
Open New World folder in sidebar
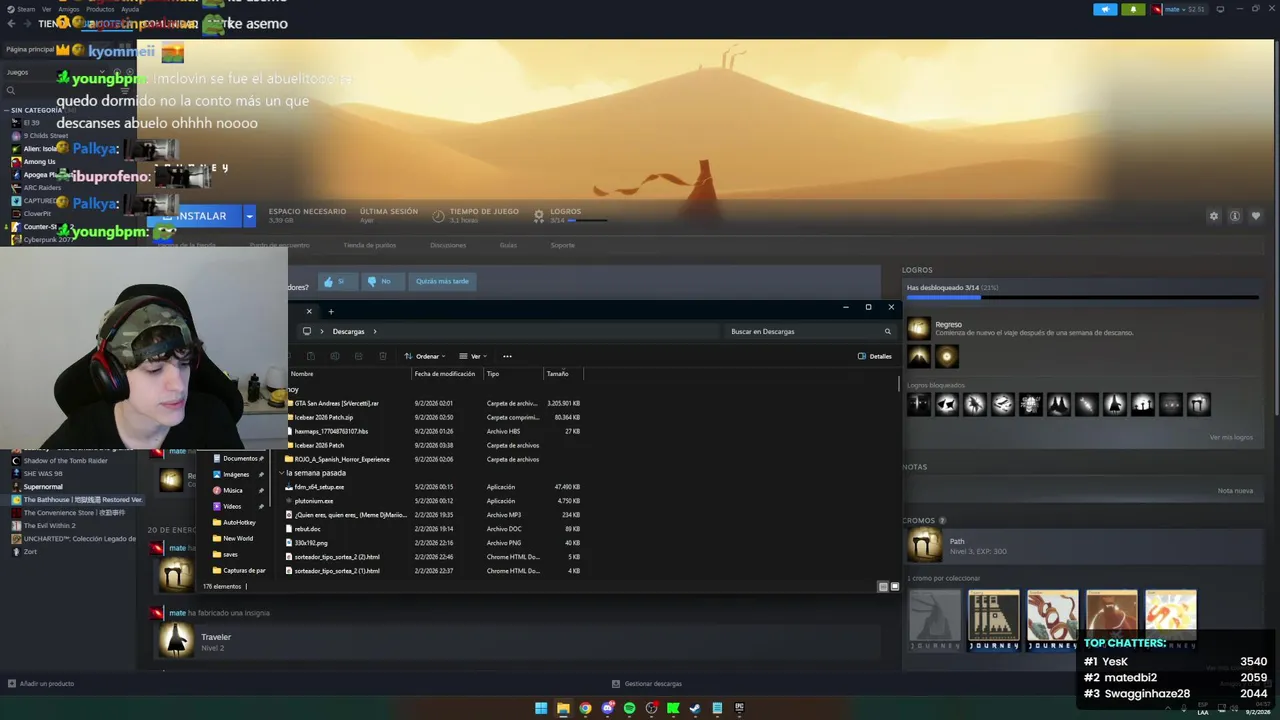[238, 538]
